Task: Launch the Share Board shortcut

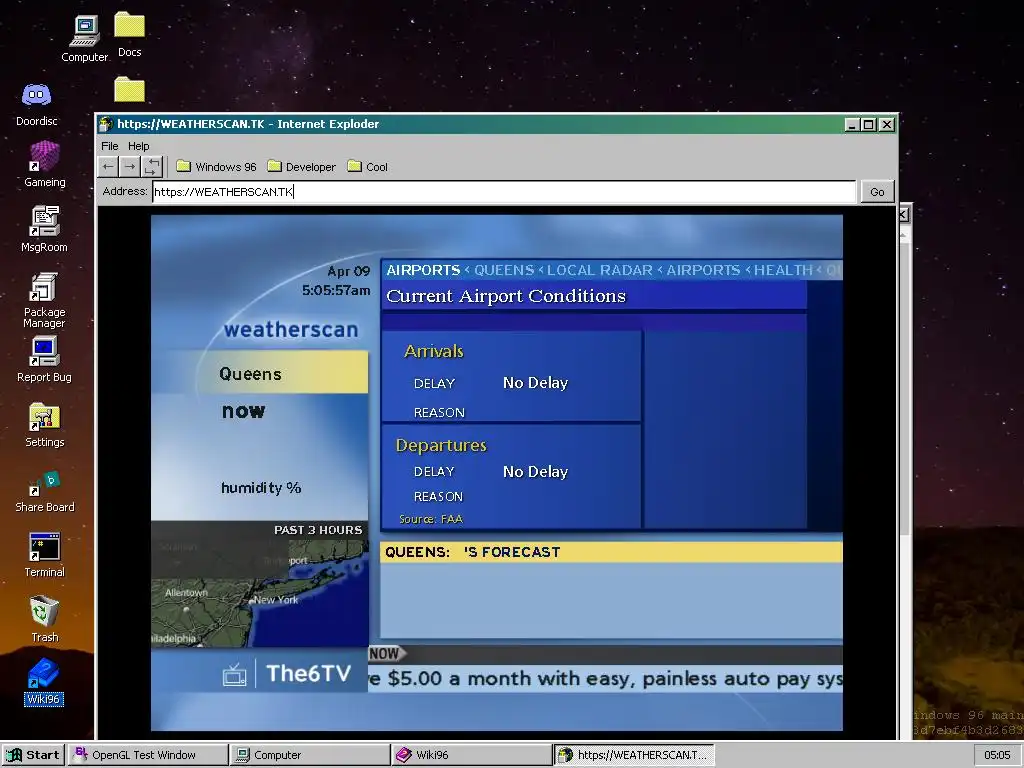Action: click(44, 491)
